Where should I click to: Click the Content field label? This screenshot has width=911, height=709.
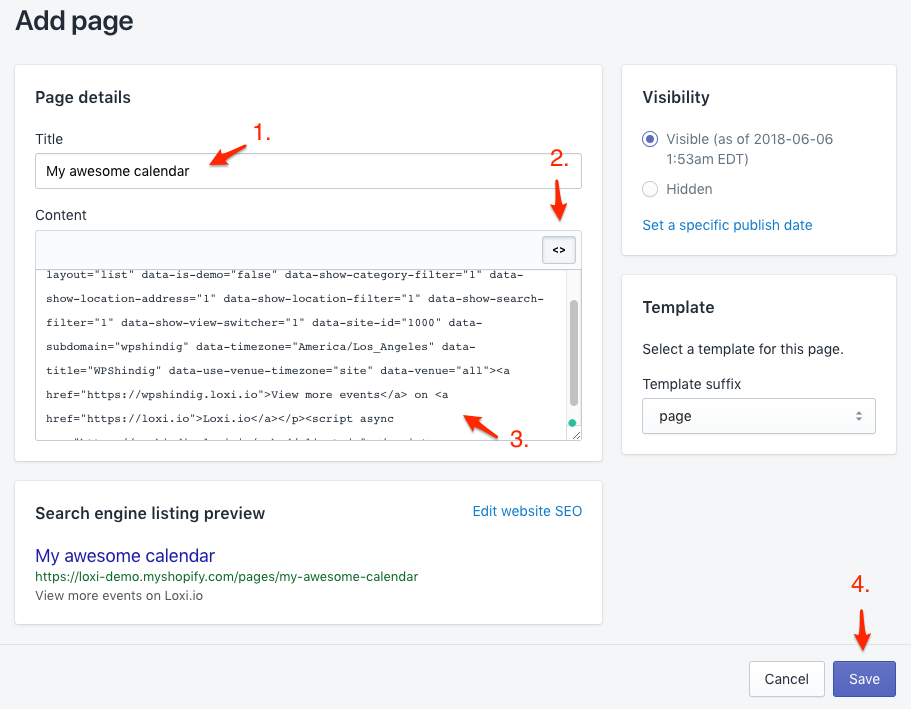pos(60,215)
